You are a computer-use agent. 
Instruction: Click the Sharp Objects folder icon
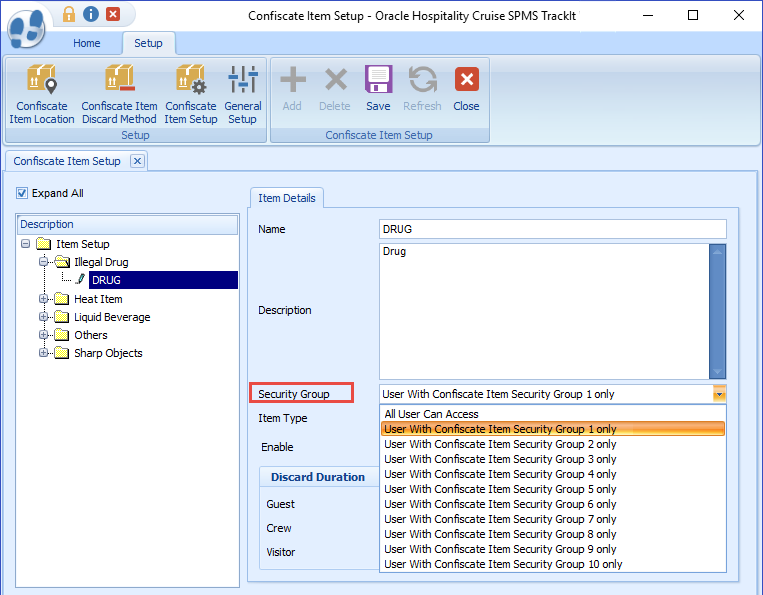[x=61, y=353]
